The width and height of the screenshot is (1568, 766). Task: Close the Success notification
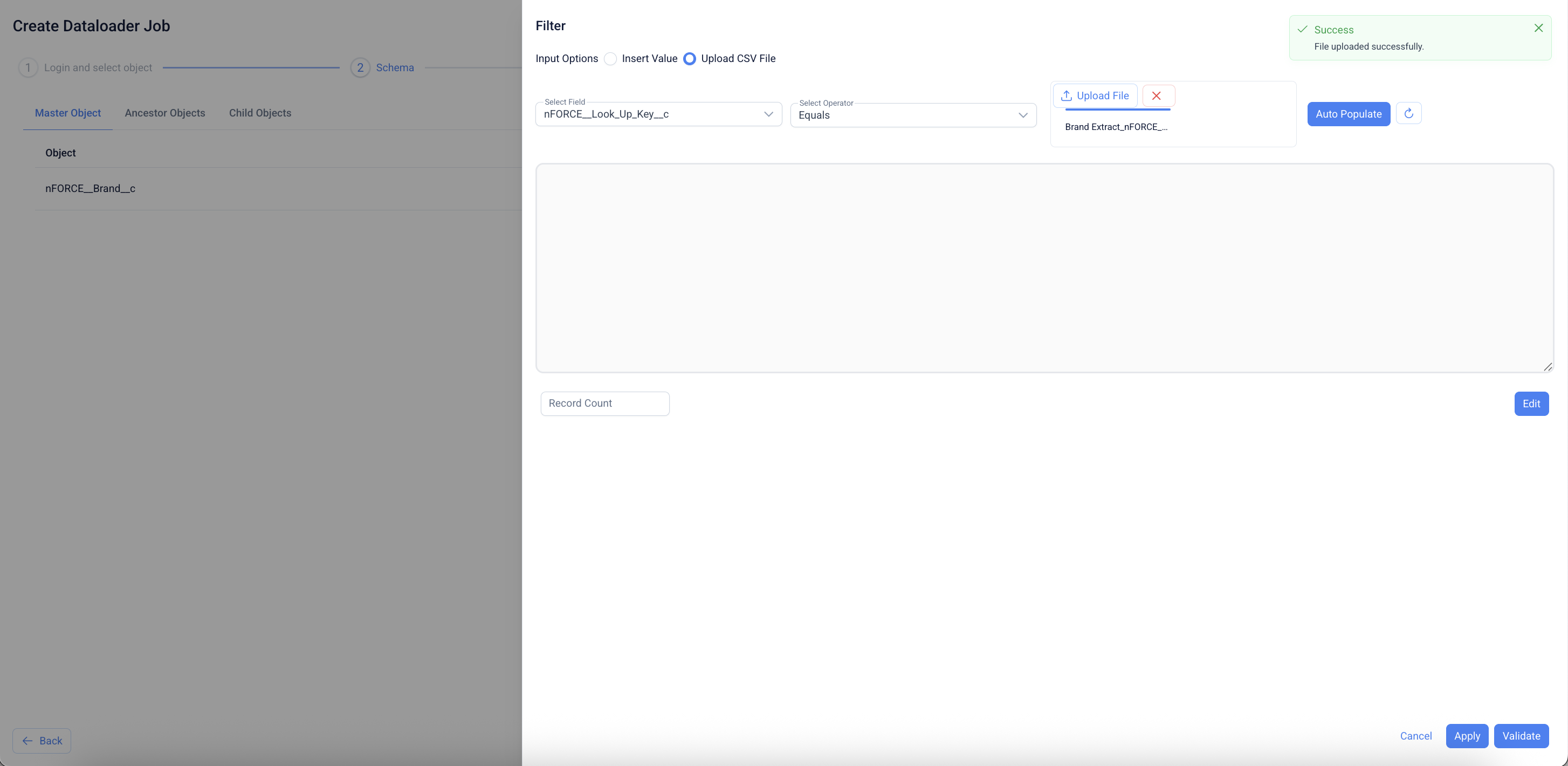1538,28
